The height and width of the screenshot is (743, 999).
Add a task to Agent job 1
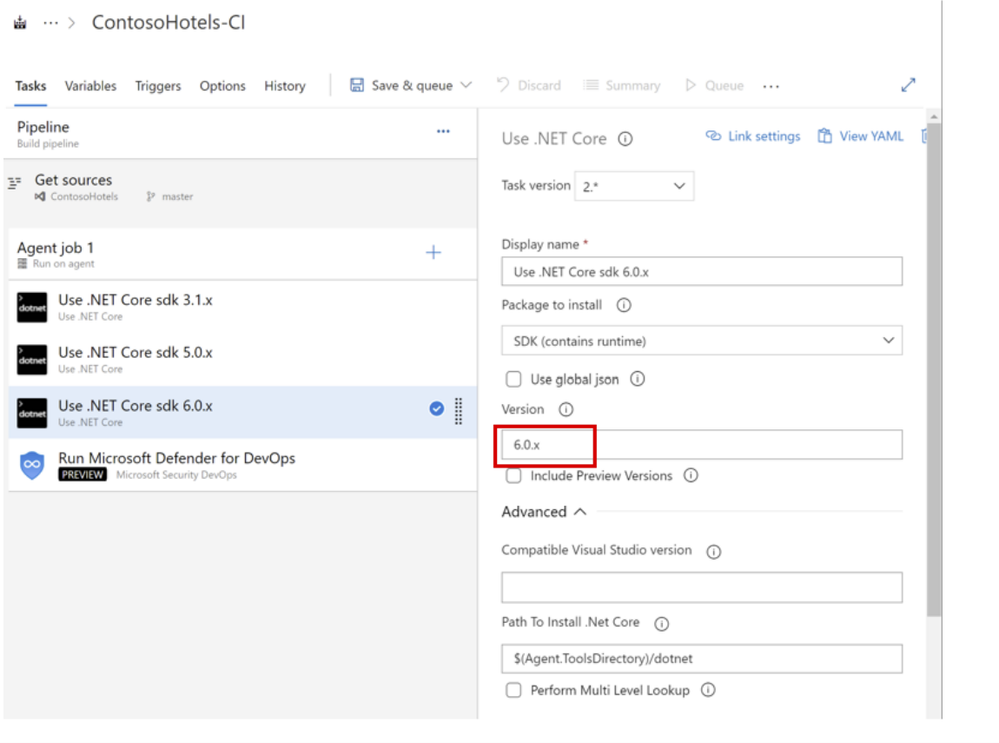point(433,252)
